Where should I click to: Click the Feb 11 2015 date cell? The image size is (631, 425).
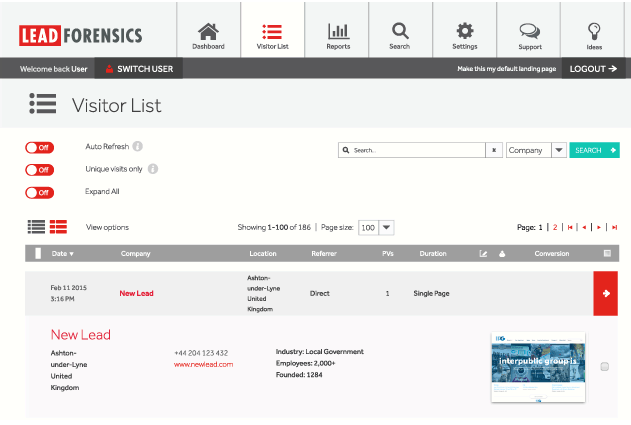[x=68, y=293]
